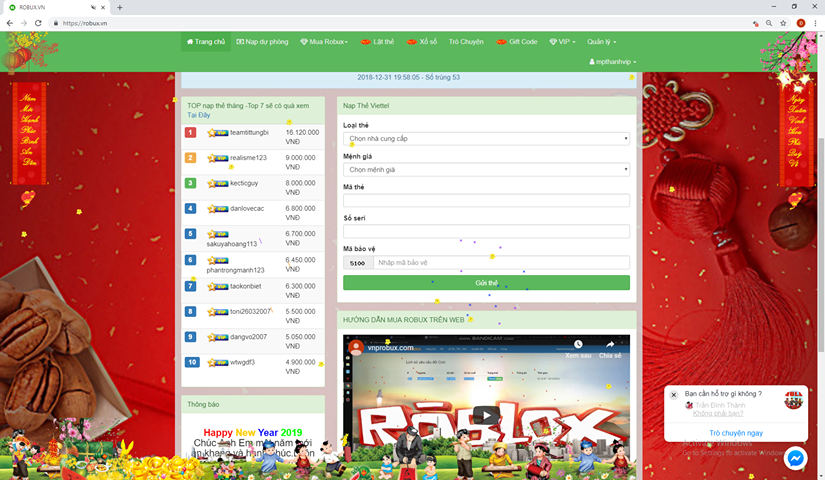Expand the Quản lý dropdown menu

[601, 42]
